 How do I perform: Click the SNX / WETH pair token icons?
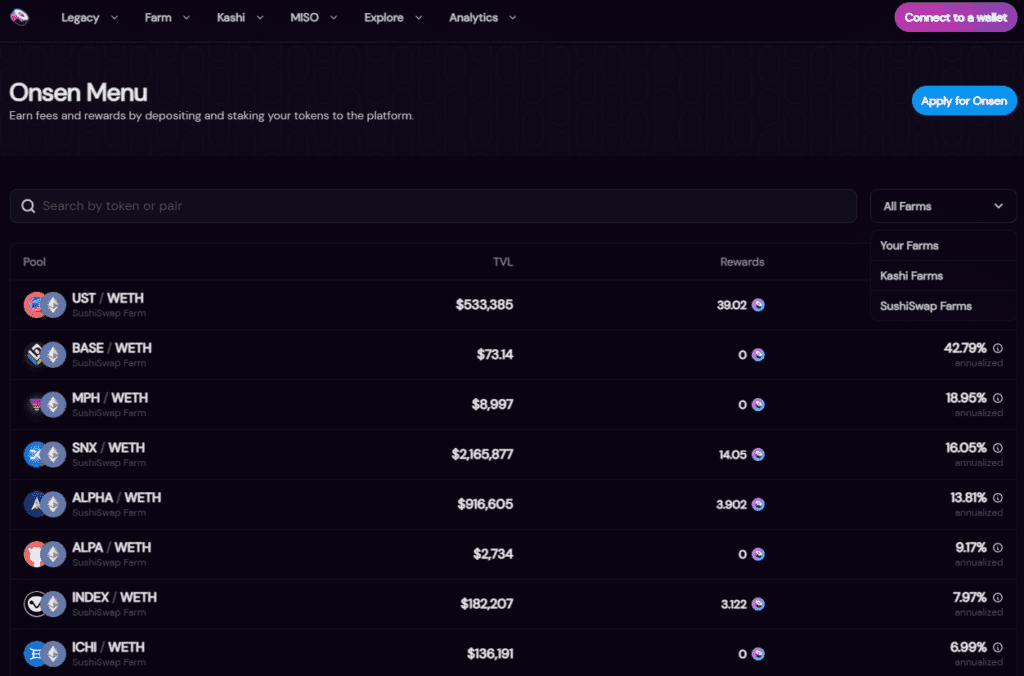[x=44, y=455]
